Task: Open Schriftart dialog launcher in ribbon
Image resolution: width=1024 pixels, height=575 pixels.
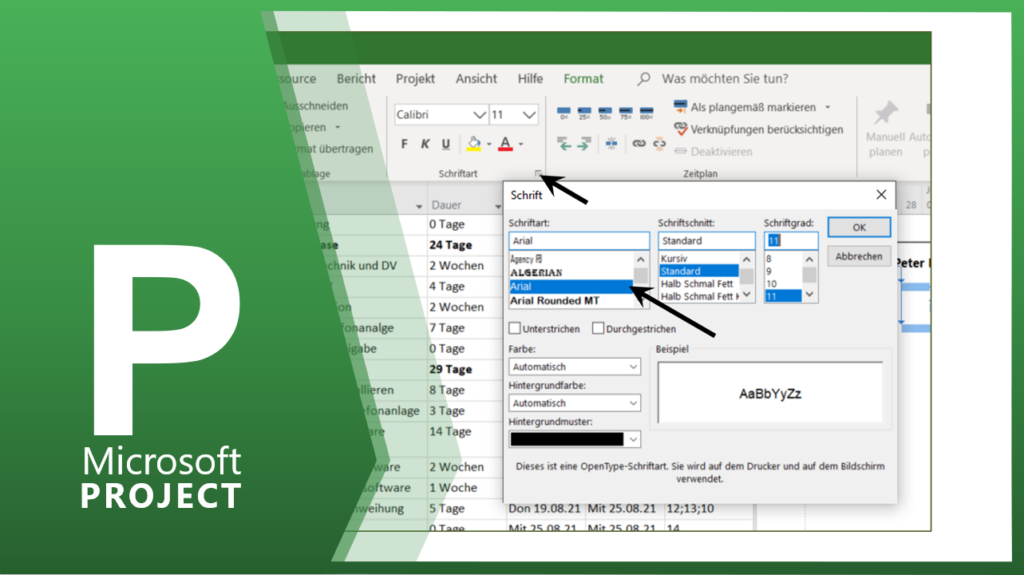Action: (538, 174)
